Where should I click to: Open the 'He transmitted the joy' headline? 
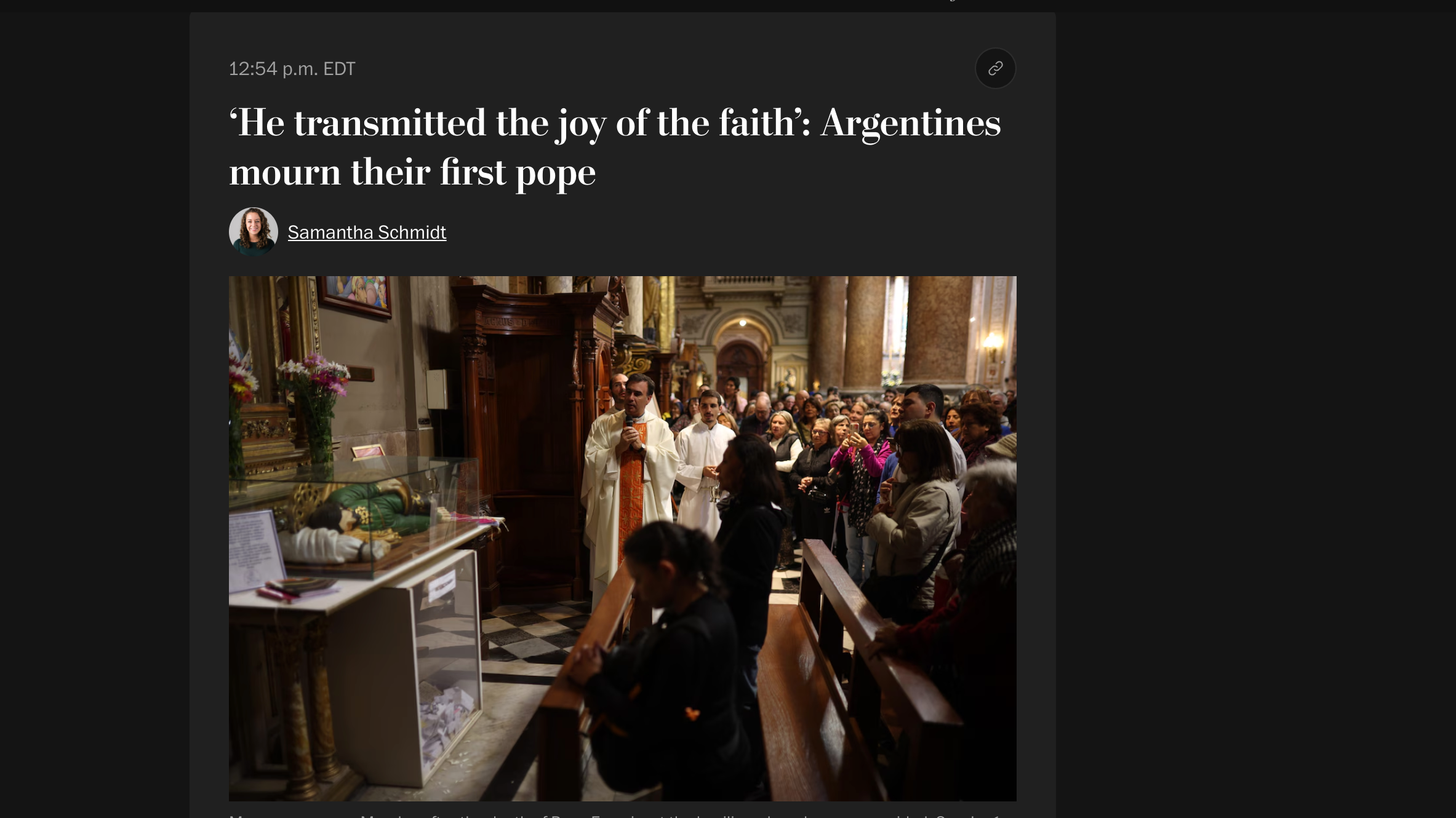tap(615, 147)
